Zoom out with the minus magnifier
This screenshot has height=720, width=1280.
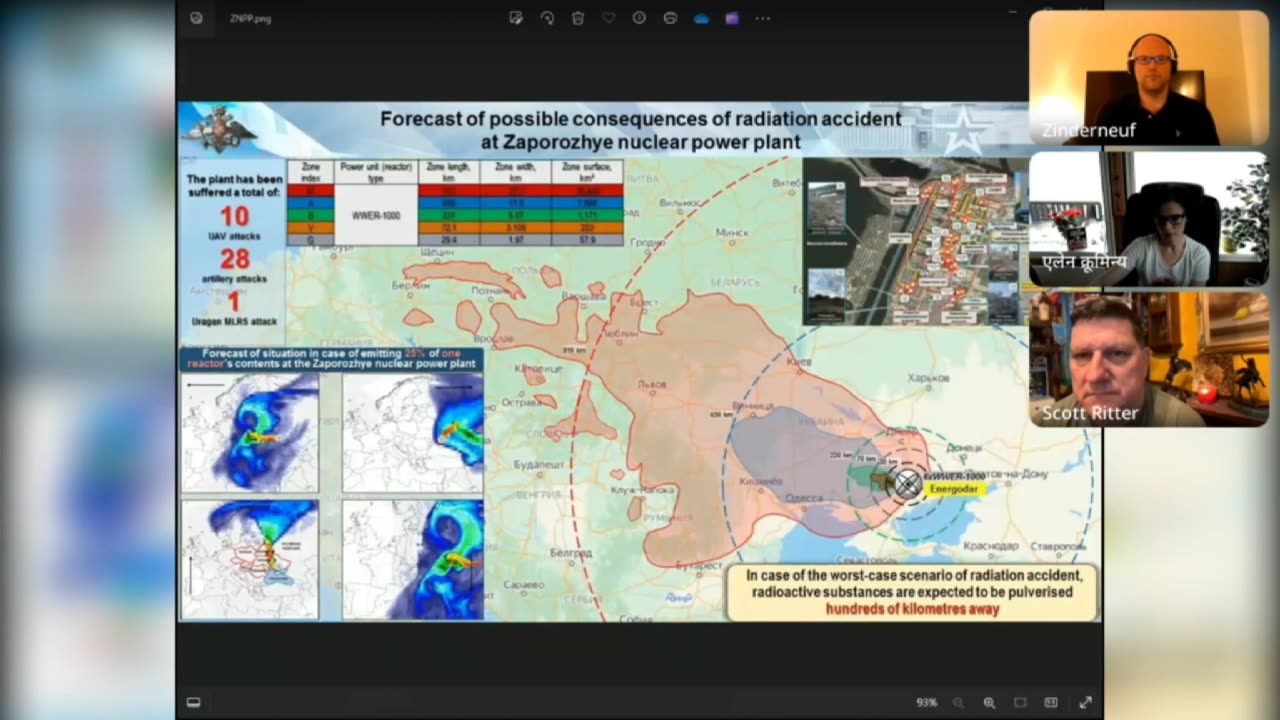(x=958, y=703)
